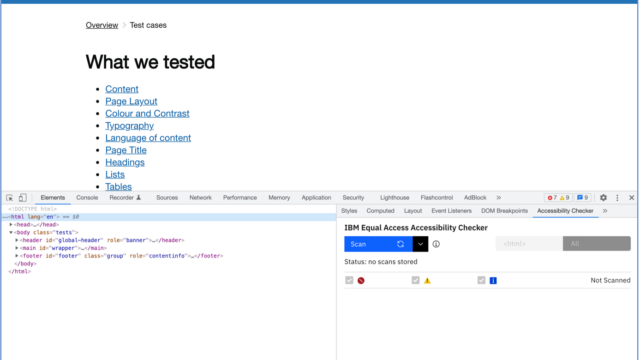Click the grey All button
Viewport: 640px width, 360px height.
point(597,244)
